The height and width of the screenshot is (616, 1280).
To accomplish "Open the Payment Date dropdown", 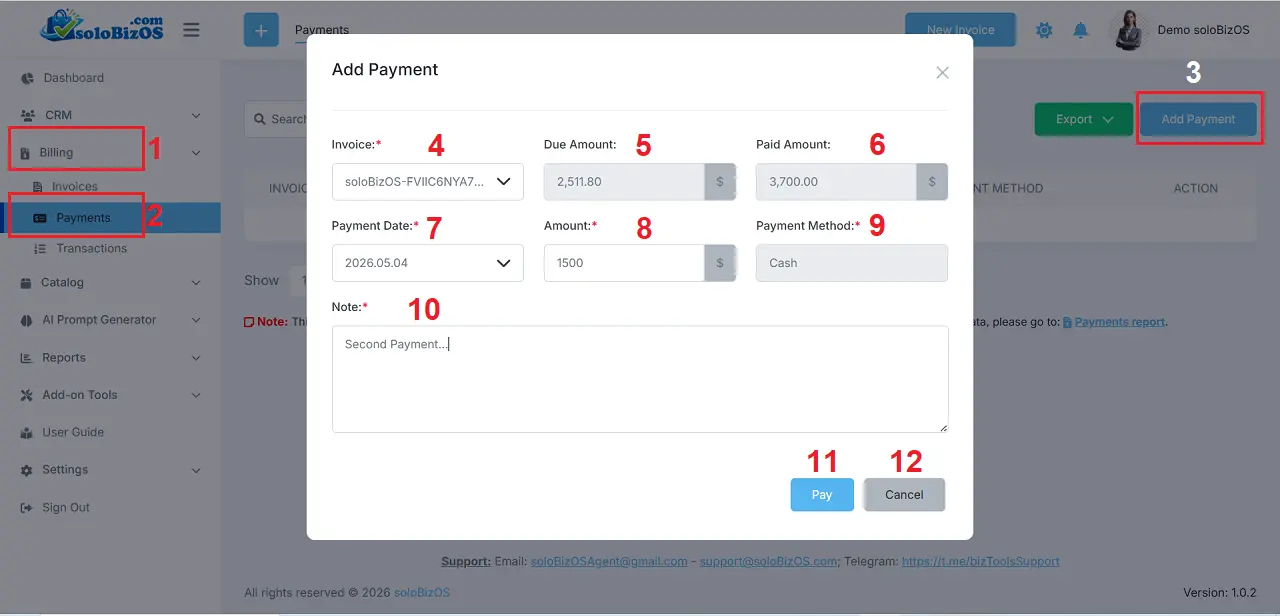I will [427, 263].
